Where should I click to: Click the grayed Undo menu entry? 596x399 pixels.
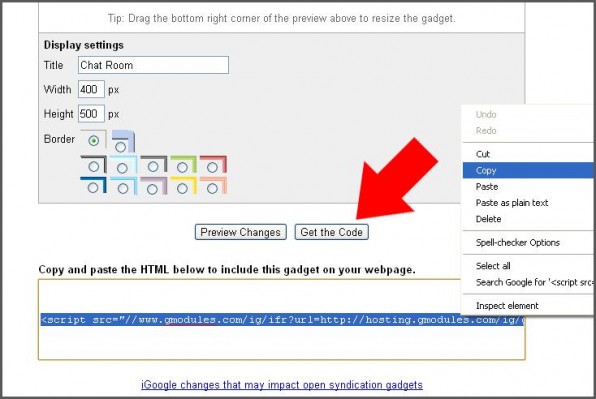point(528,114)
